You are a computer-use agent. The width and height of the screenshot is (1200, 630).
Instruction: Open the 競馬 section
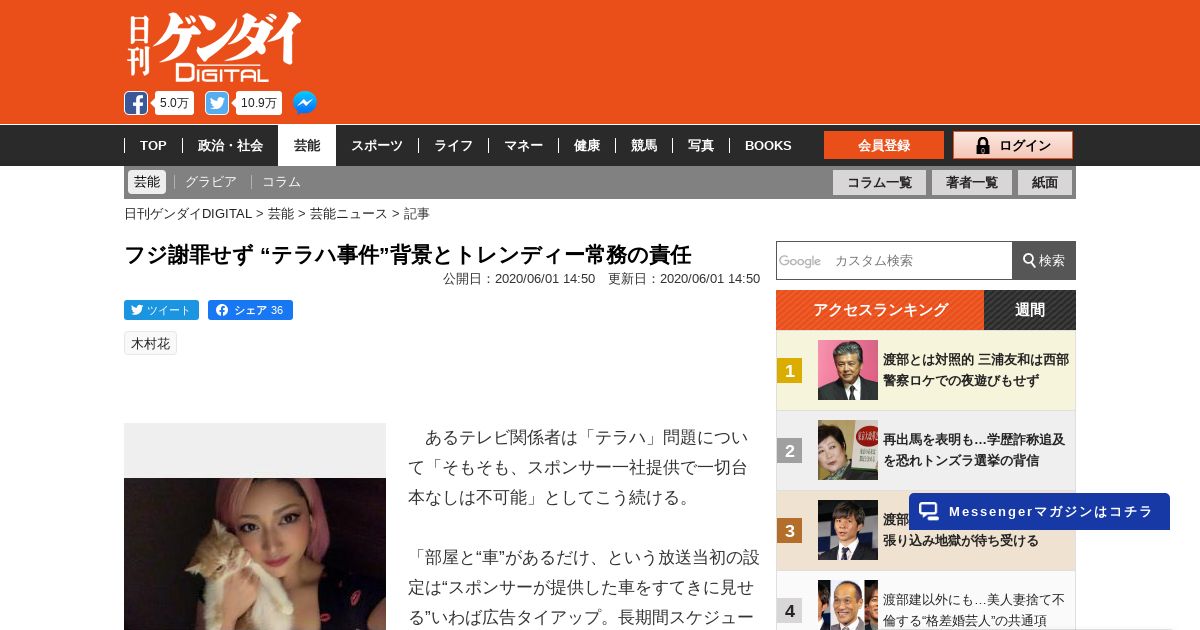(x=644, y=146)
